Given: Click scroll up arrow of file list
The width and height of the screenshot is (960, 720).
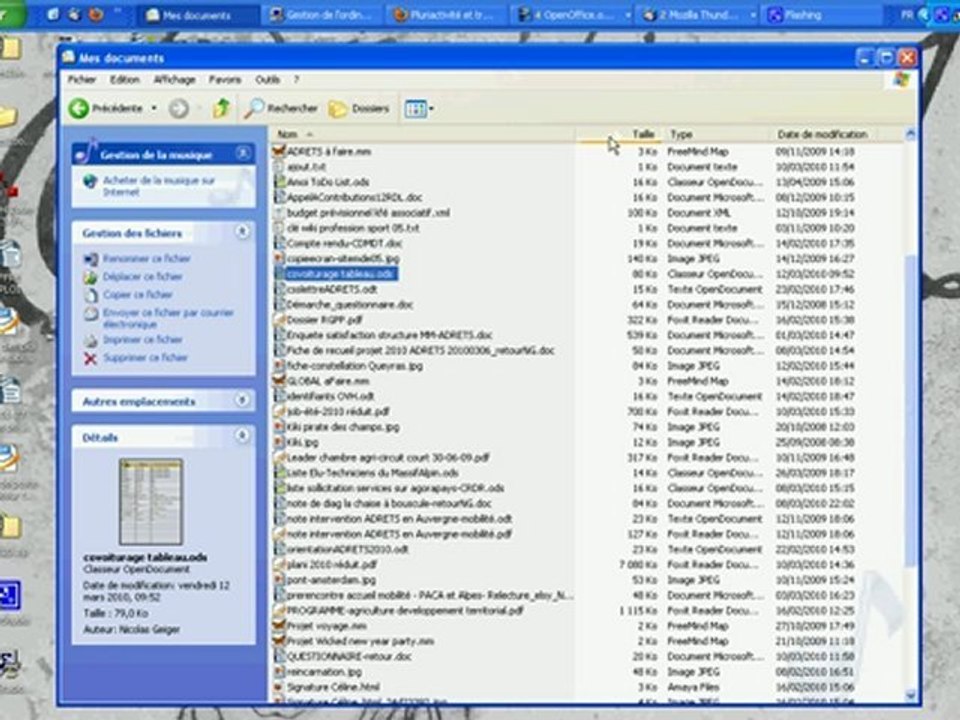Looking at the screenshot, I should 910,134.
